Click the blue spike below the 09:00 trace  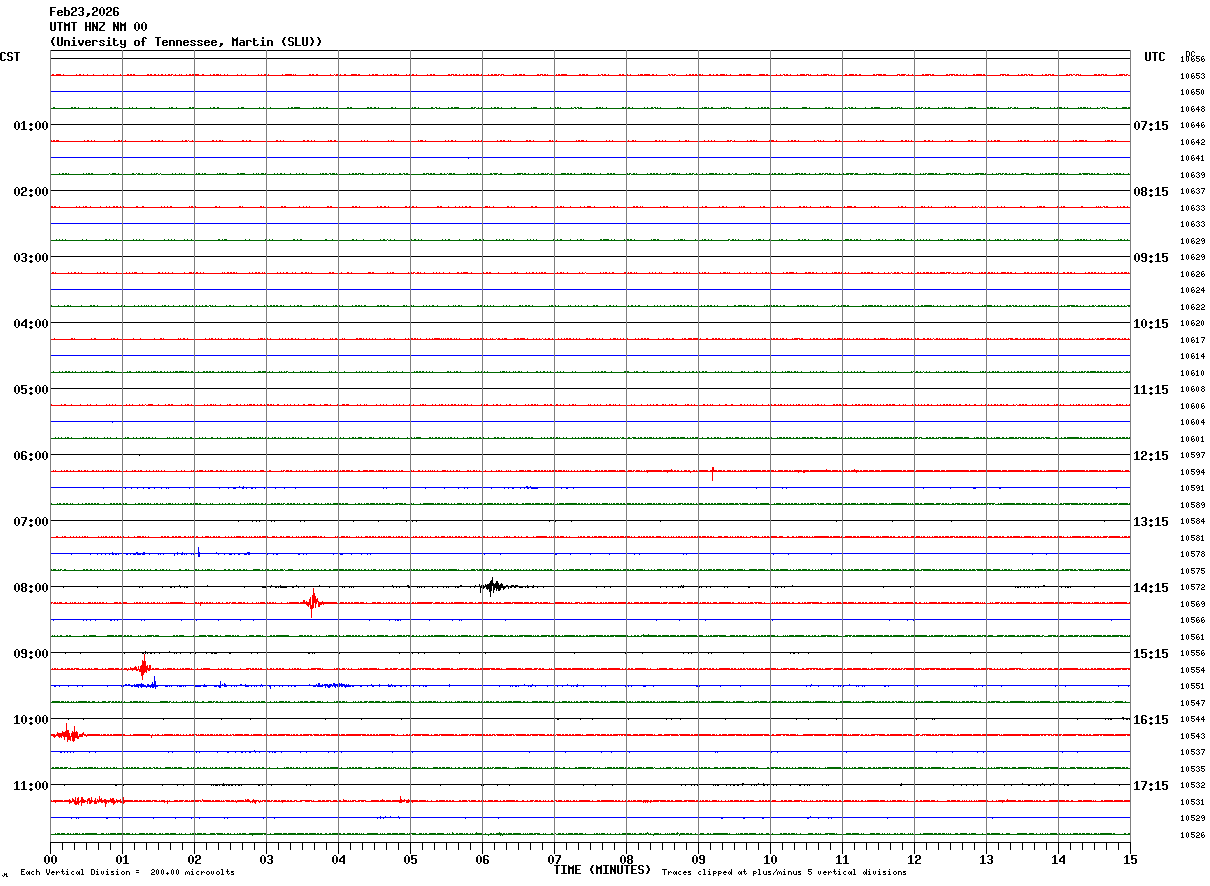pos(154,683)
